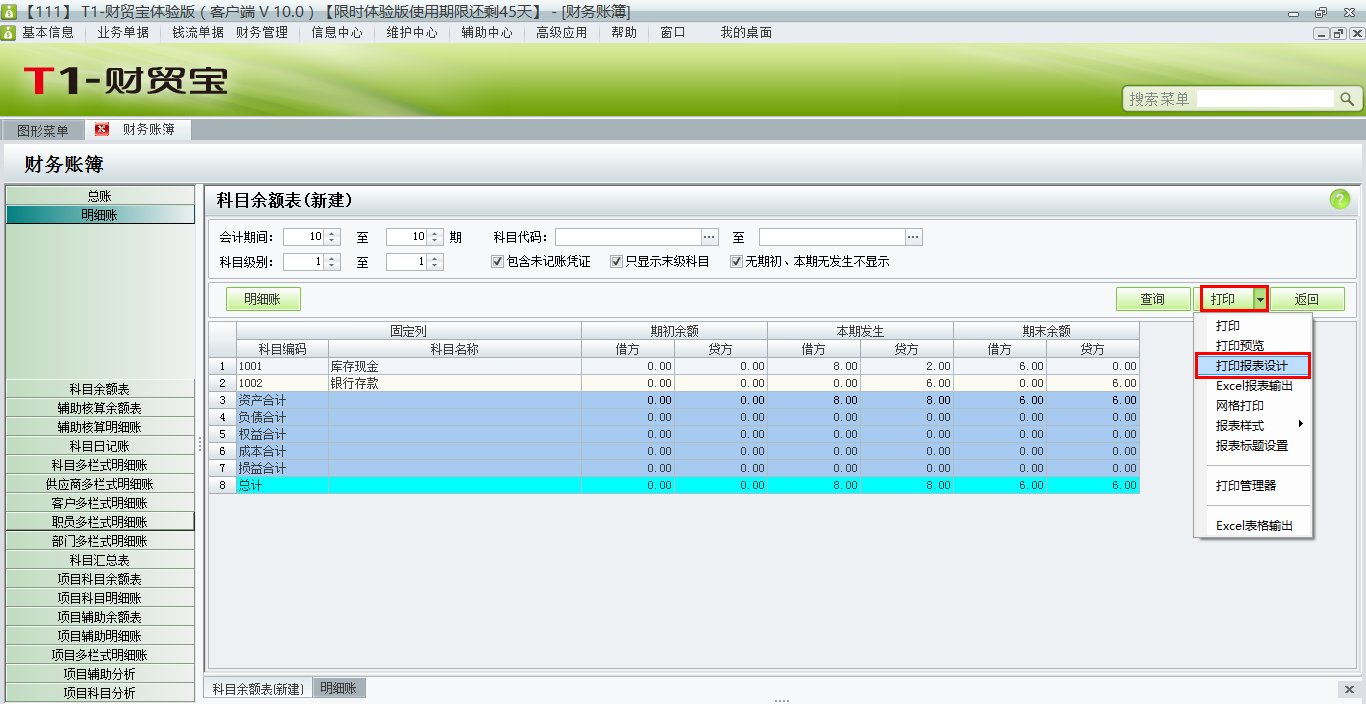Open the 维护中心 menu
The width and height of the screenshot is (1366, 704).
412,32
